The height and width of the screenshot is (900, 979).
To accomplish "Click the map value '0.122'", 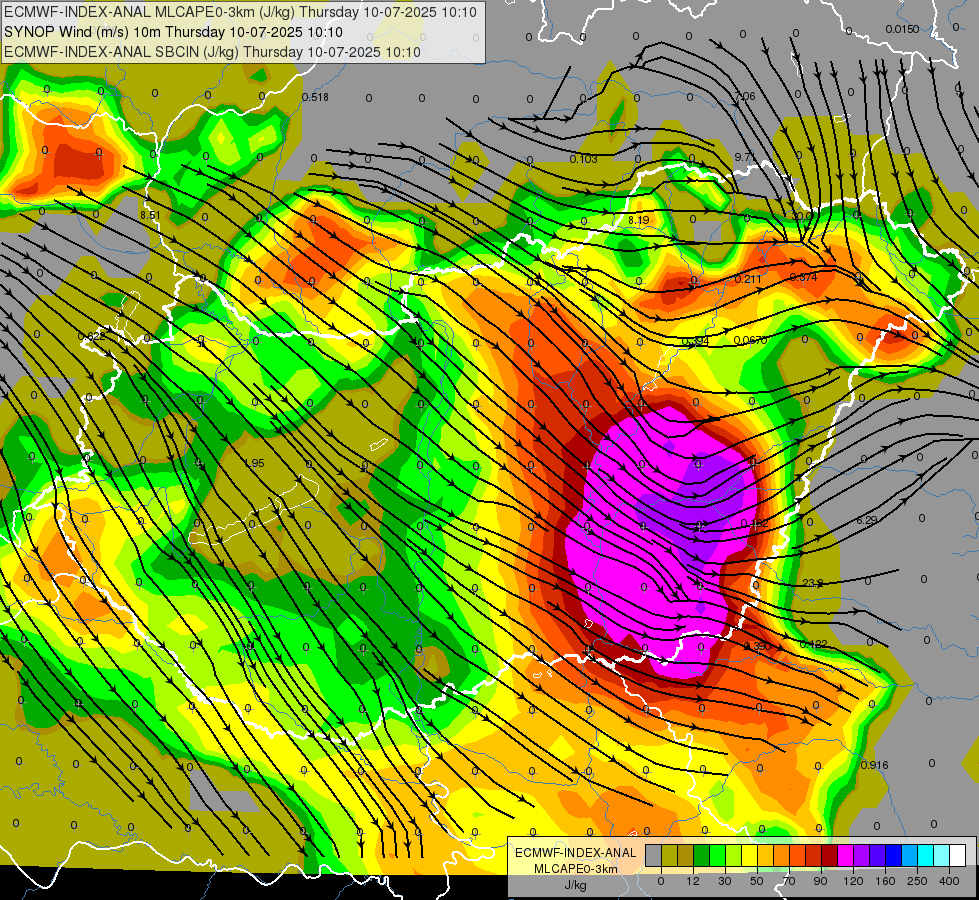I will (814, 644).
